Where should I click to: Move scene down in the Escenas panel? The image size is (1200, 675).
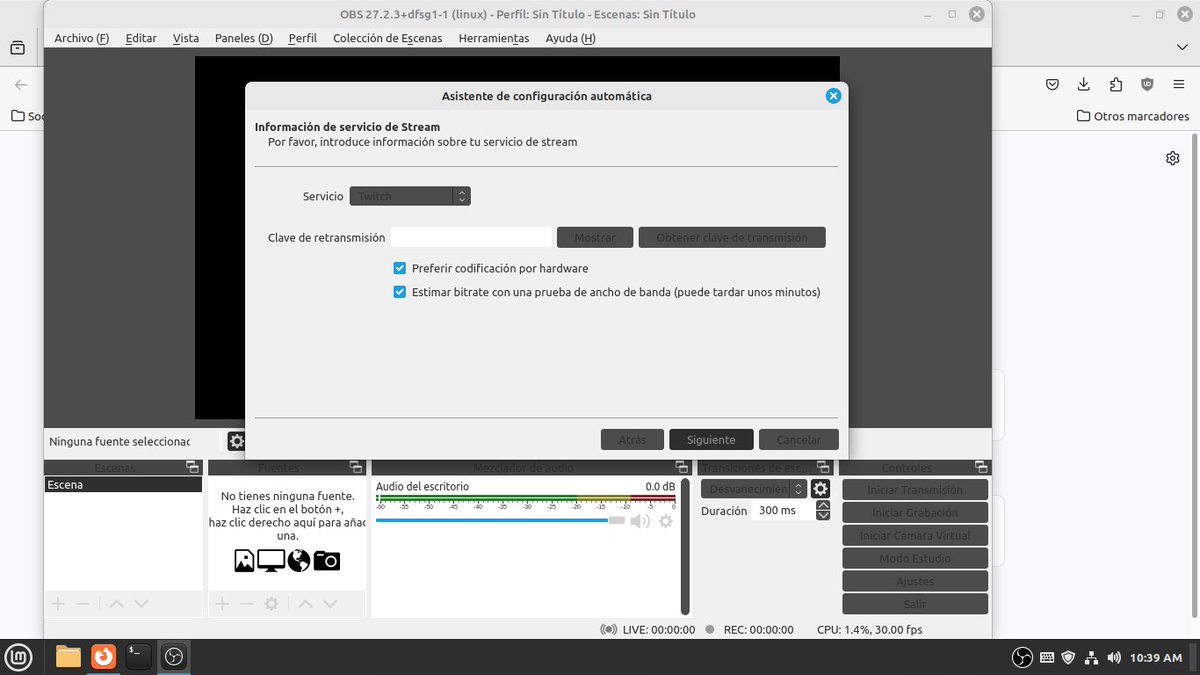(x=141, y=604)
